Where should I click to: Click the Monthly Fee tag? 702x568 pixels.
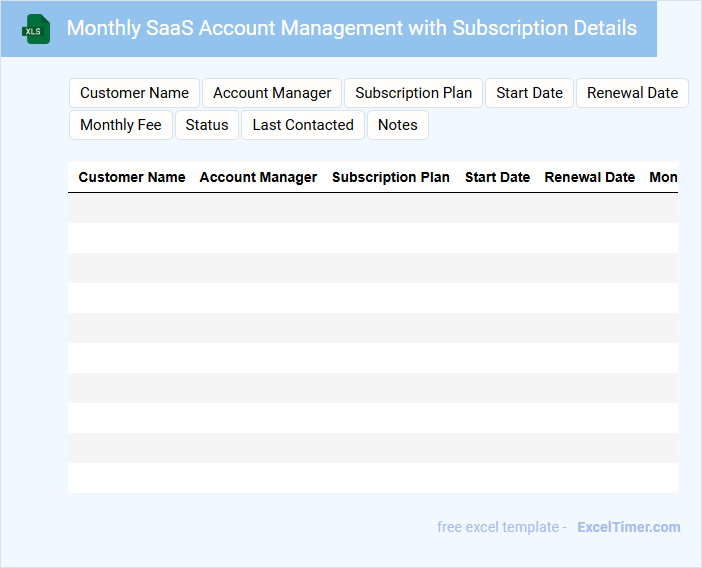tap(120, 125)
